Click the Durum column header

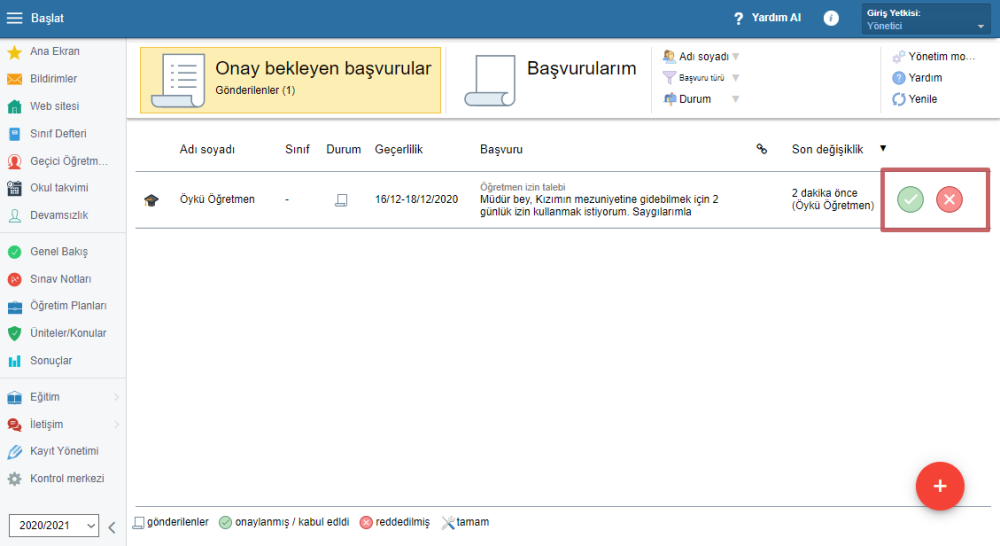[344, 149]
